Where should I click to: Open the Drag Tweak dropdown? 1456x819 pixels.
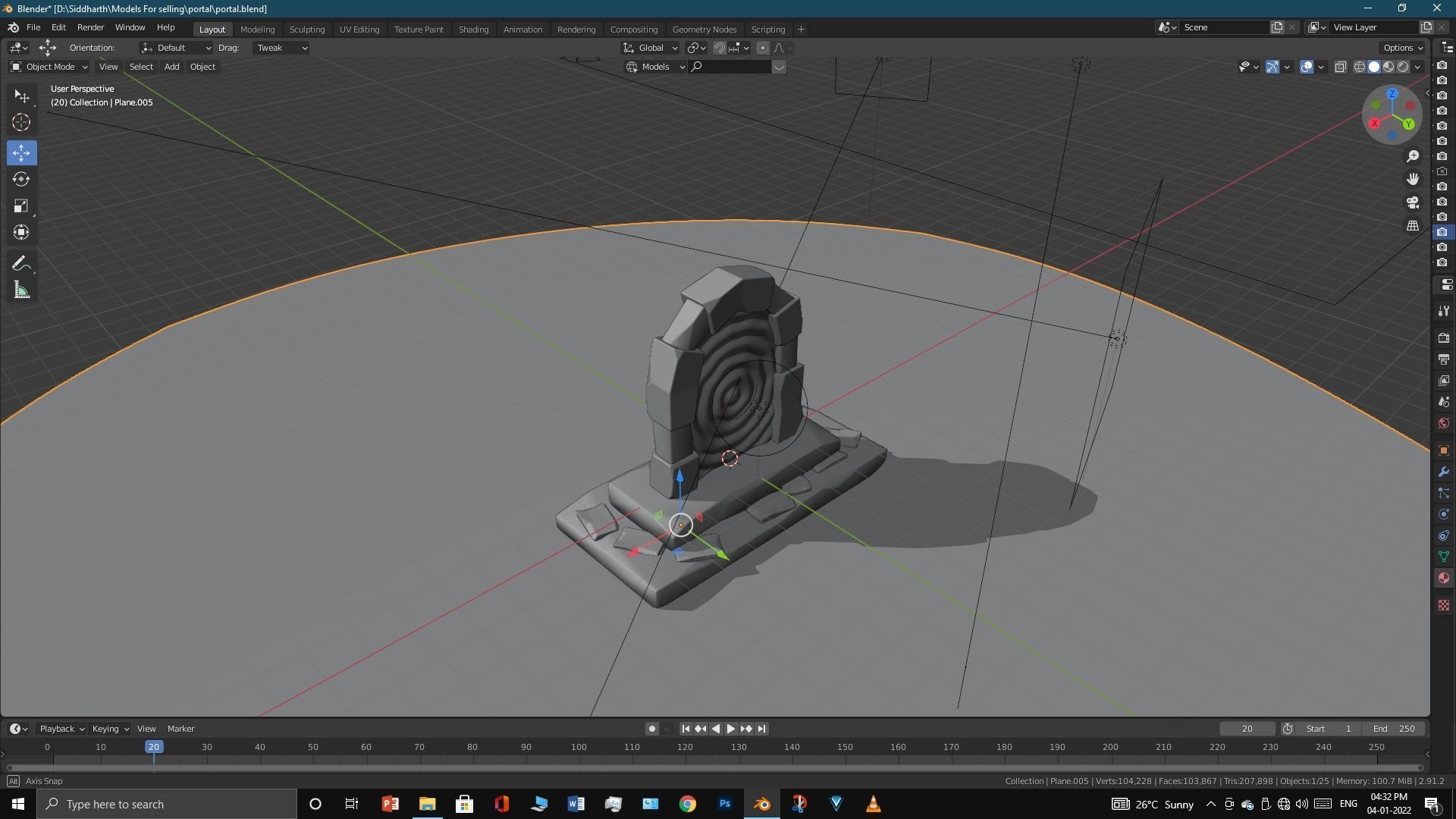(281, 48)
